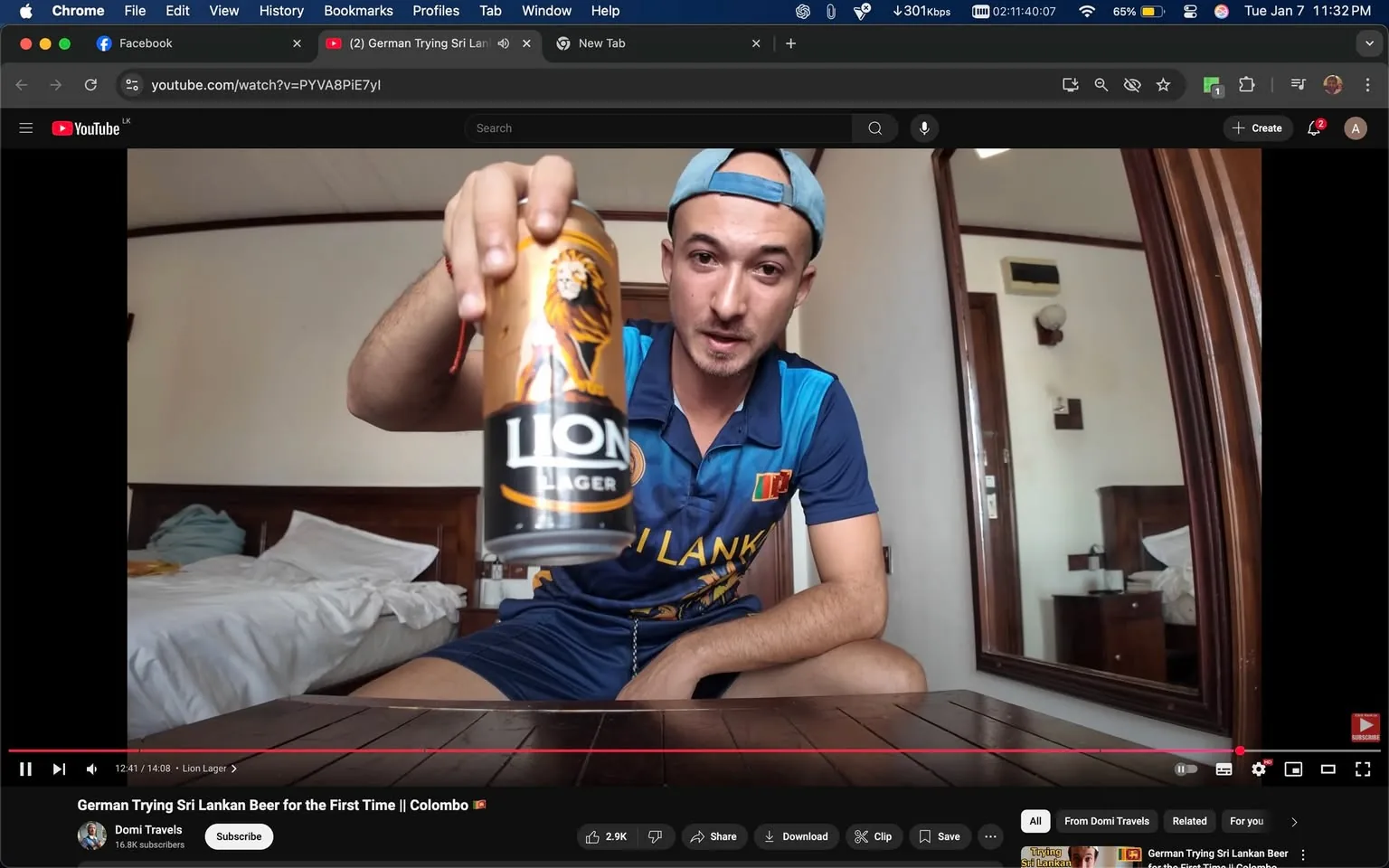The height and width of the screenshot is (868, 1389).
Task: Start voice search with microphone icon
Action: (923, 127)
